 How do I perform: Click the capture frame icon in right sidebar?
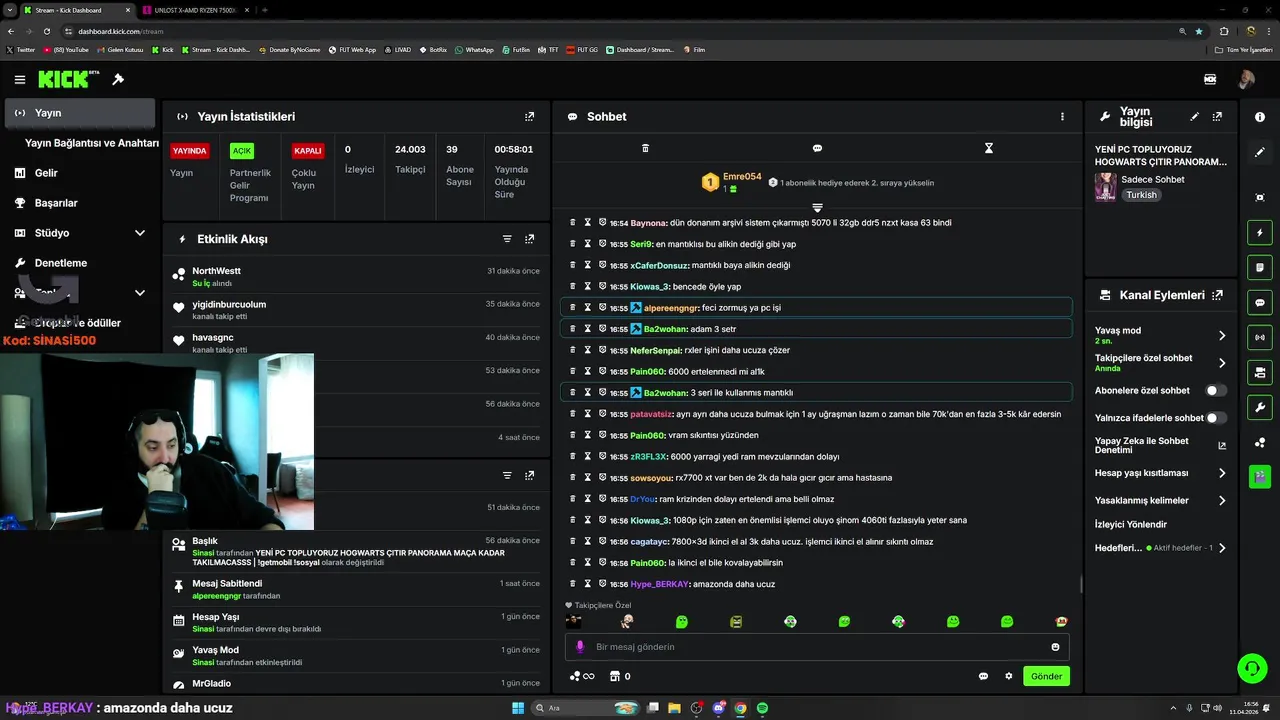click(x=1260, y=197)
